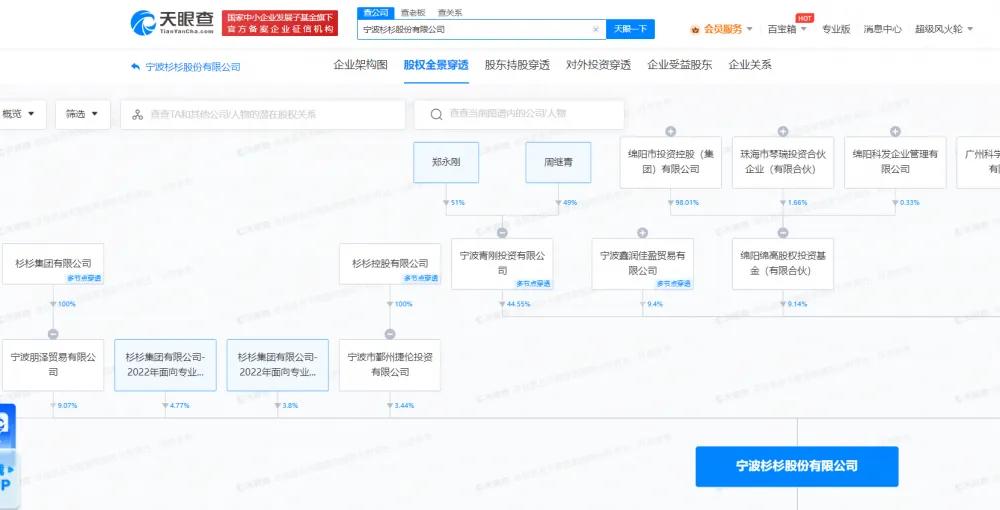Image resolution: width=1000 pixels, height=510 pixels.
Task: Click the 3.44% share label
Action: (404, 405)
